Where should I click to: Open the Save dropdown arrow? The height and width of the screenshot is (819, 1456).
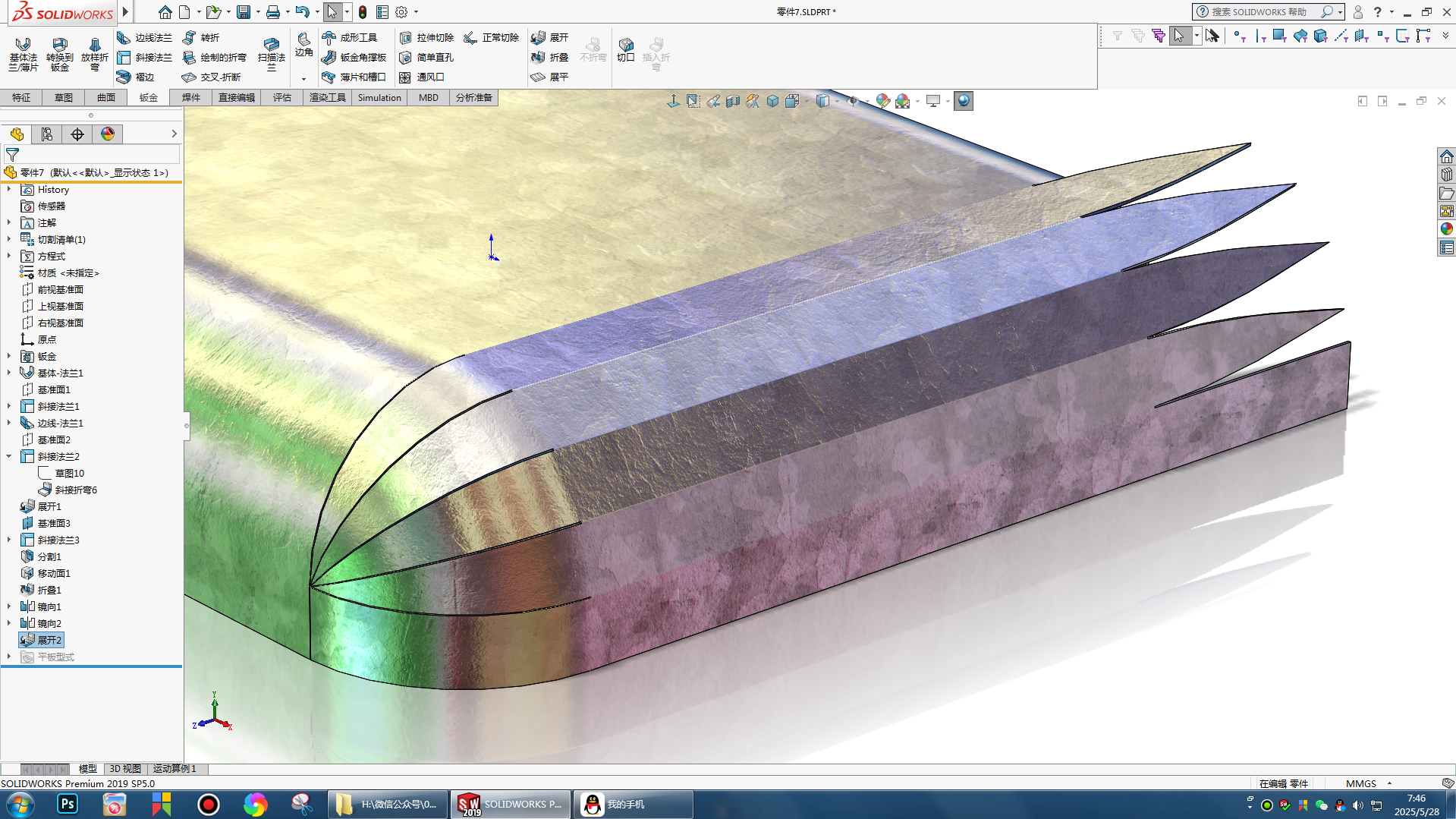click(258, 12)
